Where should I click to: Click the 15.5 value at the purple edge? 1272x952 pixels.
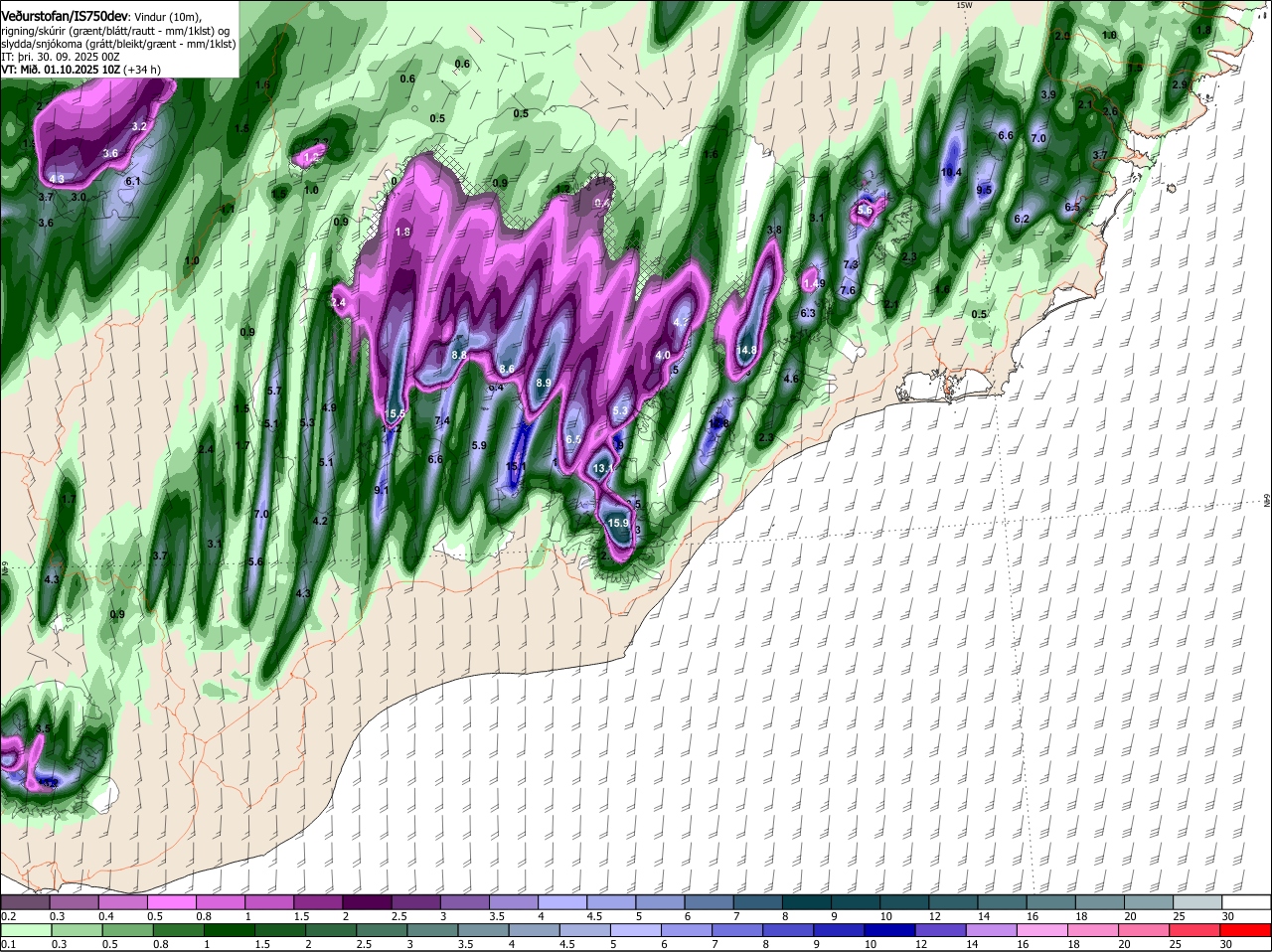pos(397,413)
